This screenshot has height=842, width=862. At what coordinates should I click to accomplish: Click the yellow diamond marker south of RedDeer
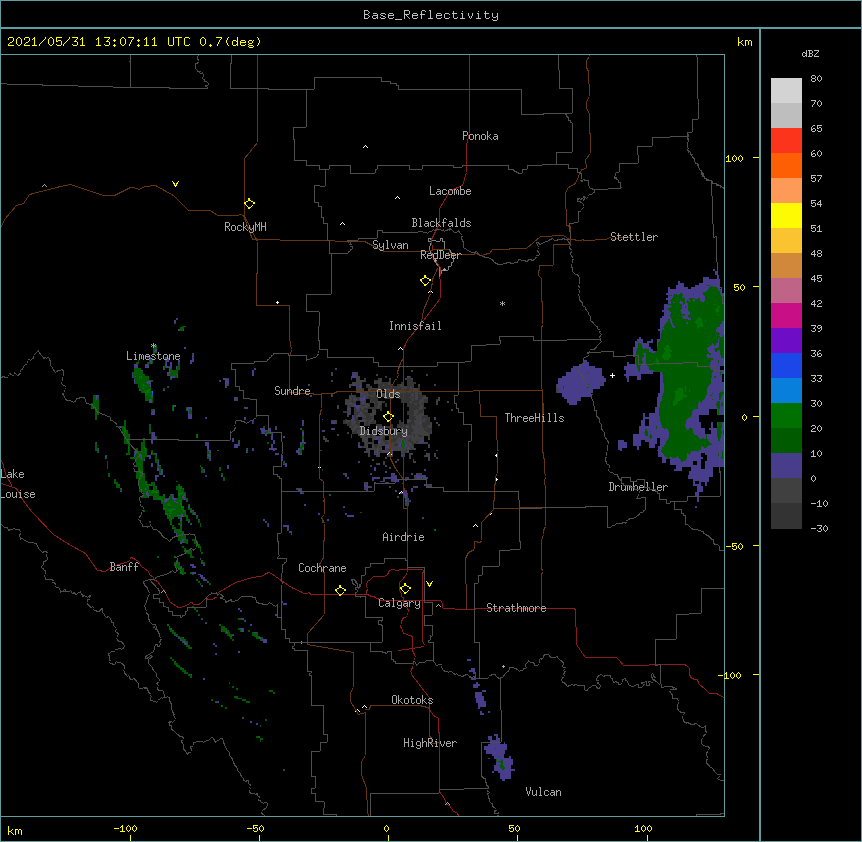point(426,281)
